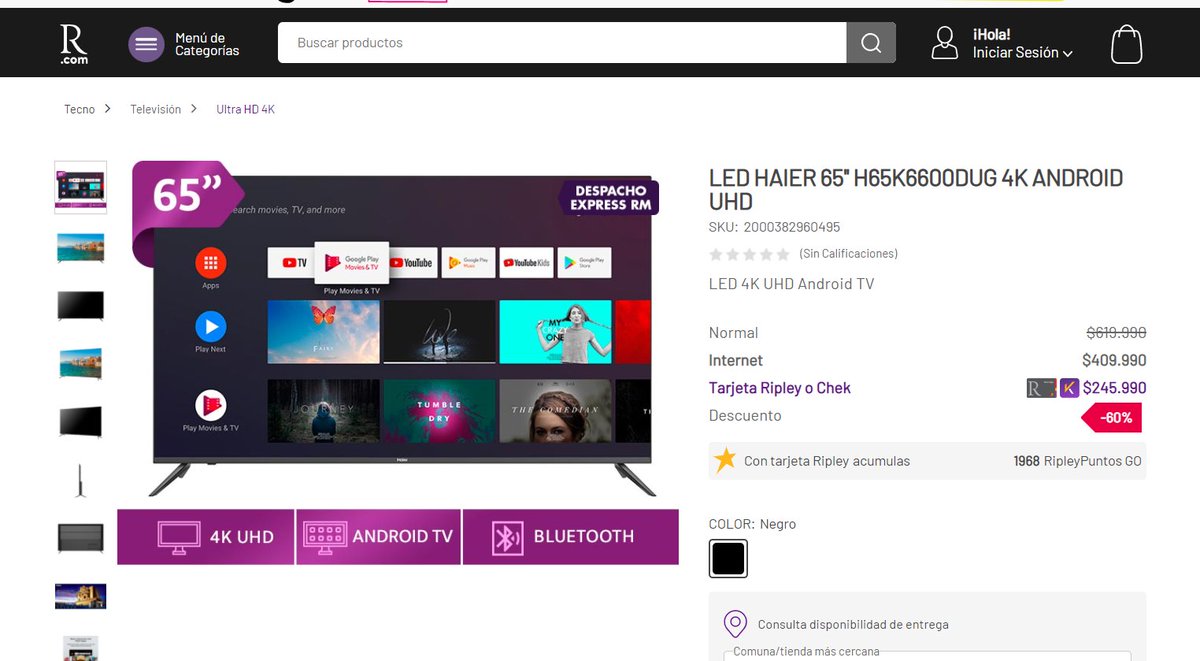Open the Ultra HD 4K breadcrumb
Image resolution: width=1200 pixels, height=661 pixels.
245,109
